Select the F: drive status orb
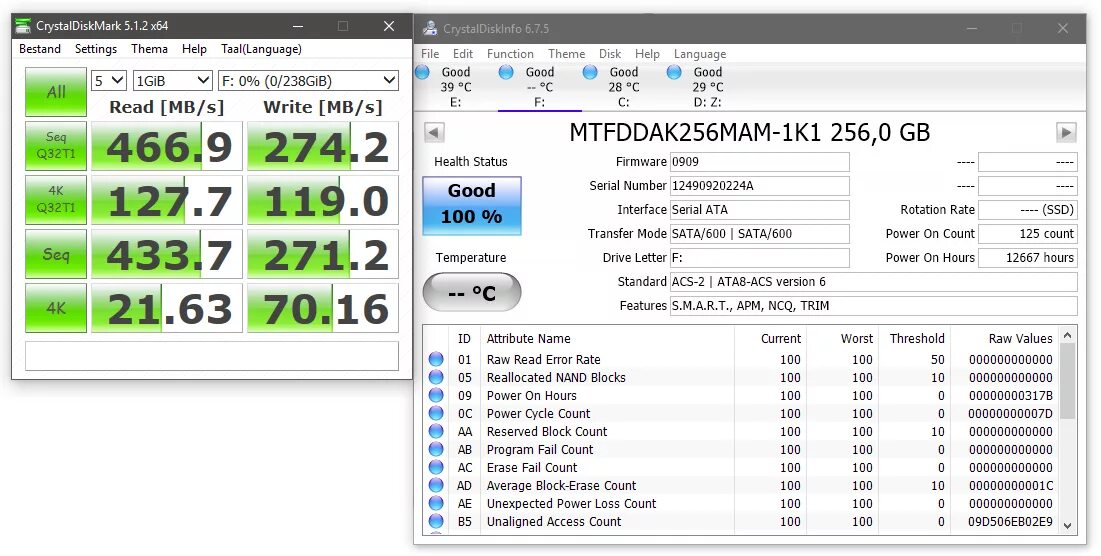The image size is (1101, 556). tap(506, 72)
